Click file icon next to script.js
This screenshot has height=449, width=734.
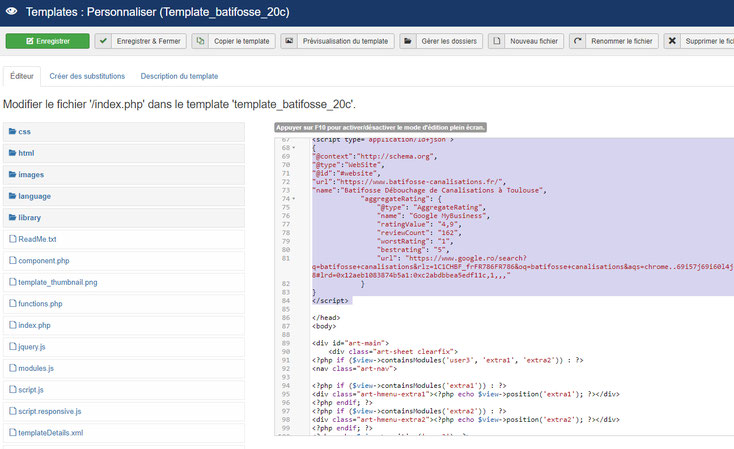13,390
